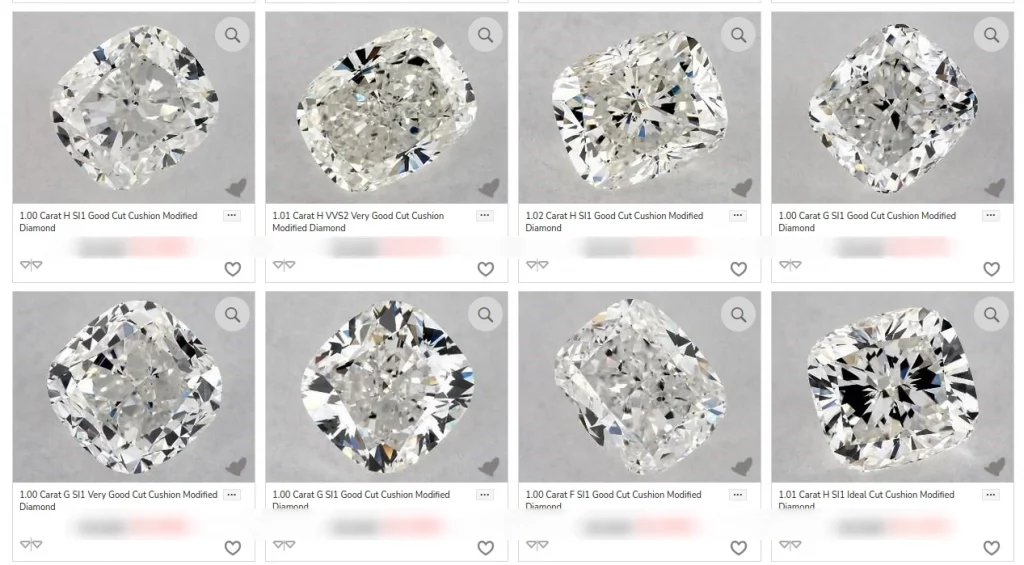Viewport: 1024px width, 565px height.
Task: Open the 1.00 Carat G SI1 Very Good Cut title link
Action: coord(118,500)
